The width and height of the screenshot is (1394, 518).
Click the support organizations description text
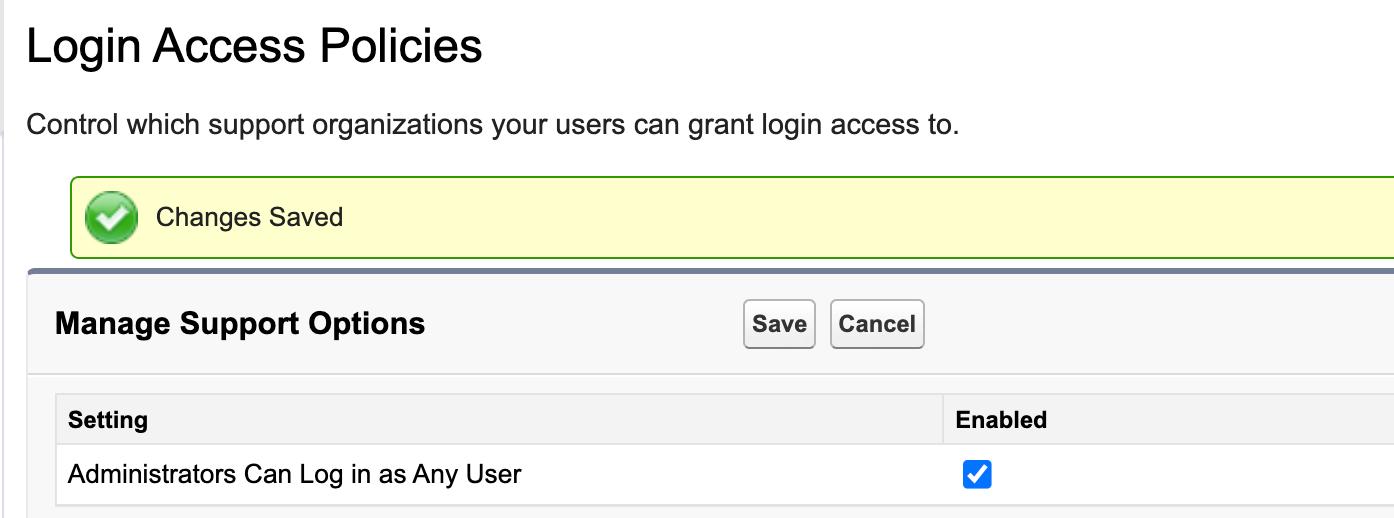(x=492, y=126)
